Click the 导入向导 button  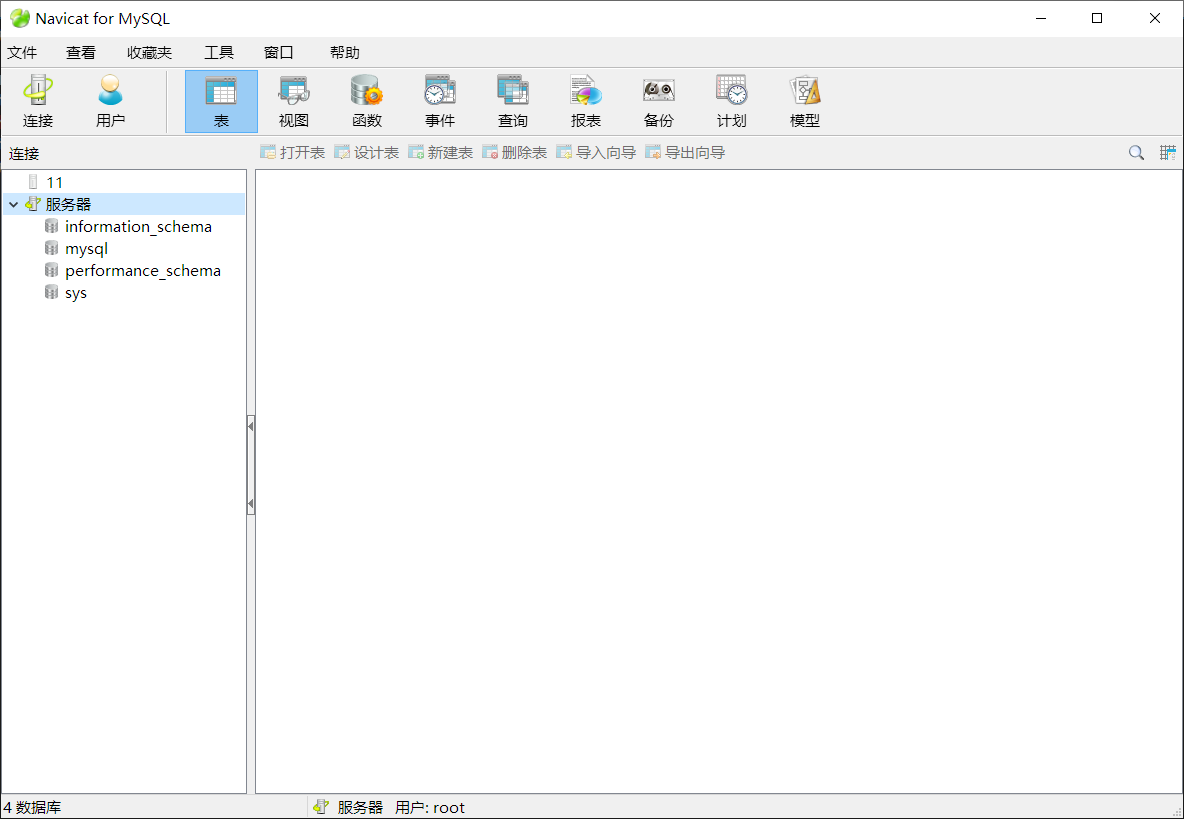click(x=596, y=152)
